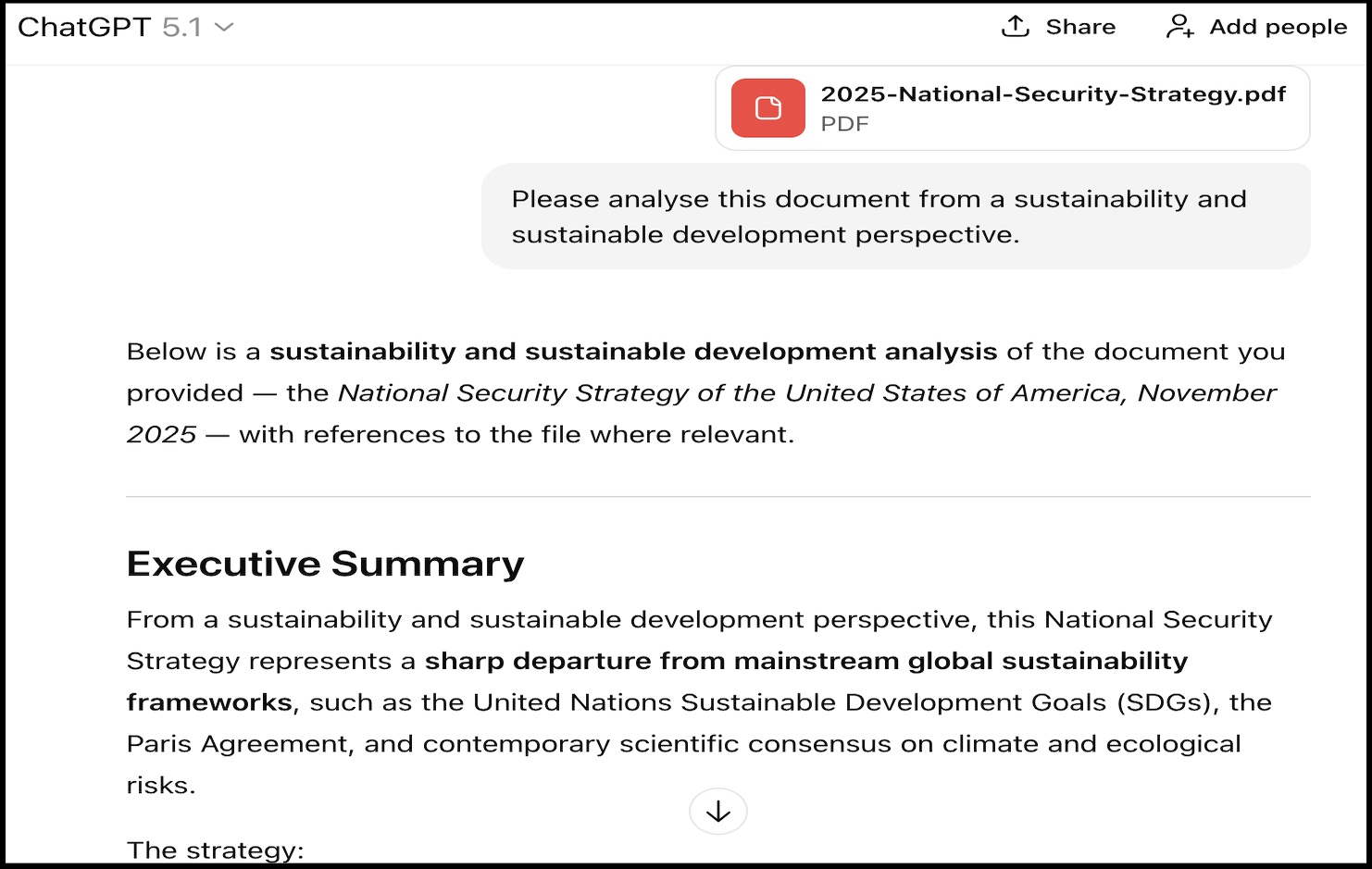The width and height of the screenshot is (1372, 869).
Task: Click 'The strategy:' line at bottom
Action: click(215, 850)
